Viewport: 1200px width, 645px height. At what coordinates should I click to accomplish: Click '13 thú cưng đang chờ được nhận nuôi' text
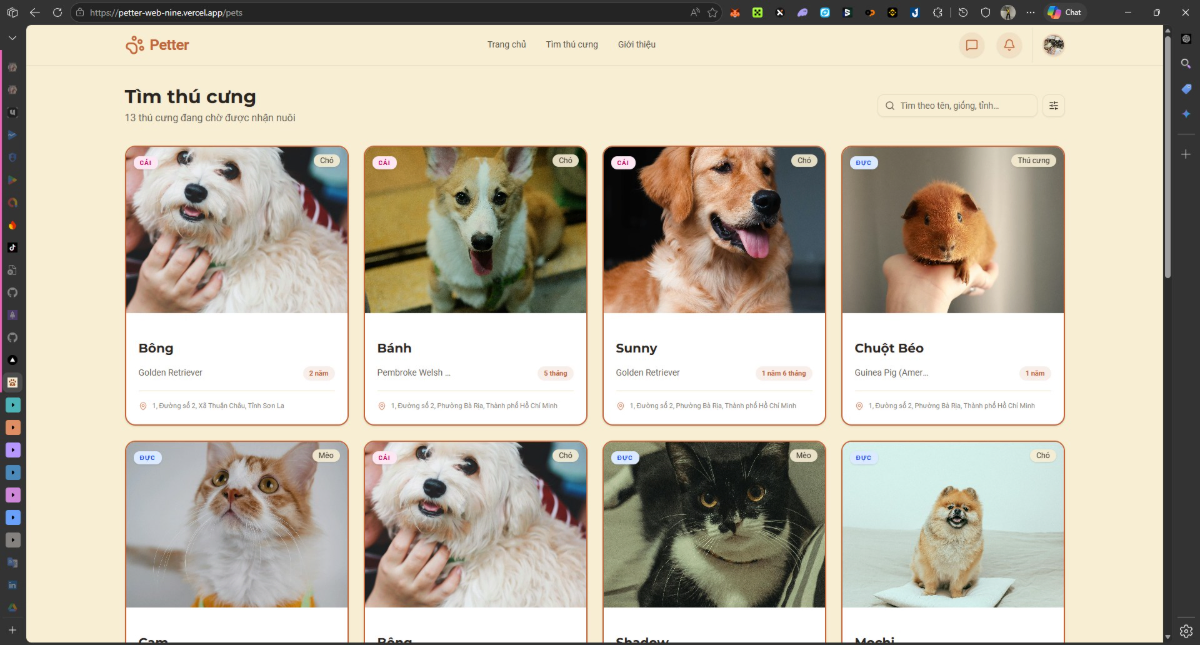pyautogui.click(x=210, y=118)
